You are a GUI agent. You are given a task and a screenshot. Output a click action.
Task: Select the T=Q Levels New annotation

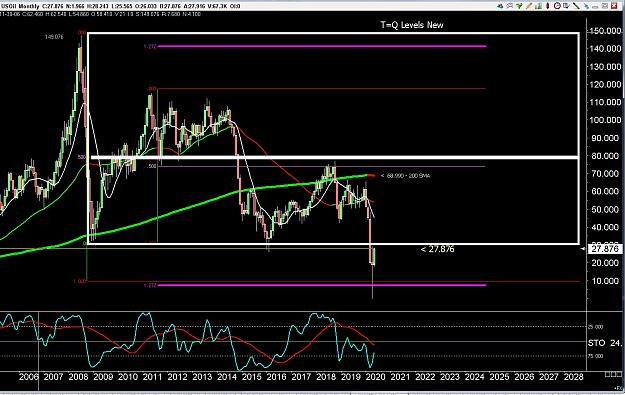tap(412, 25)
